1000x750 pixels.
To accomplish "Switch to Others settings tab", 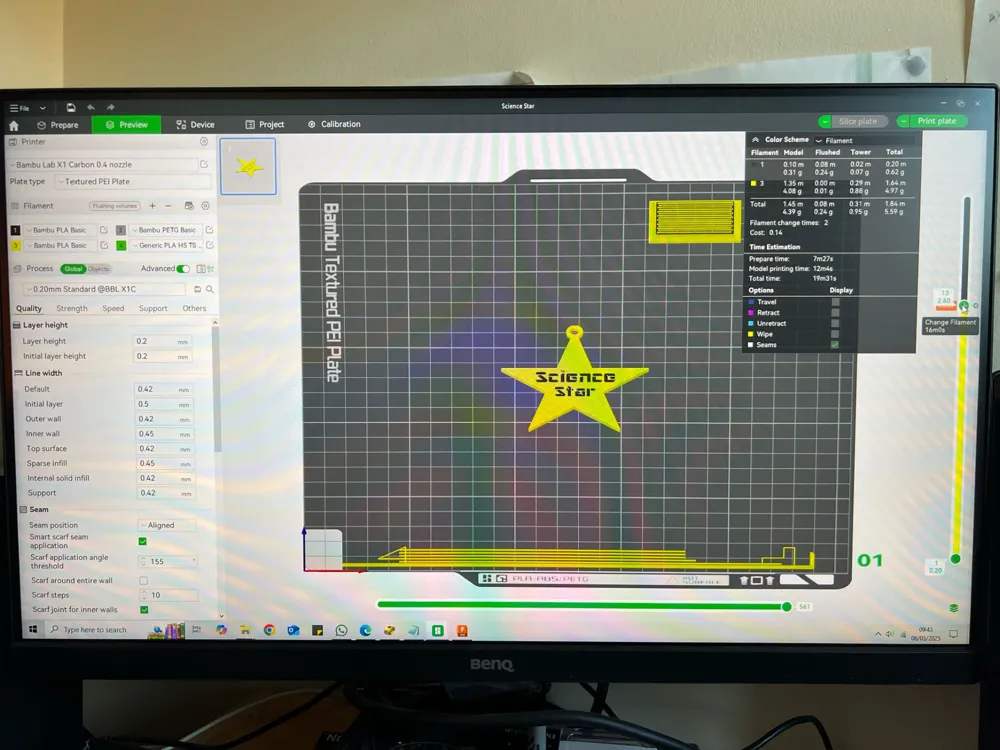I will pyautogui.click(x=194, y=309).
